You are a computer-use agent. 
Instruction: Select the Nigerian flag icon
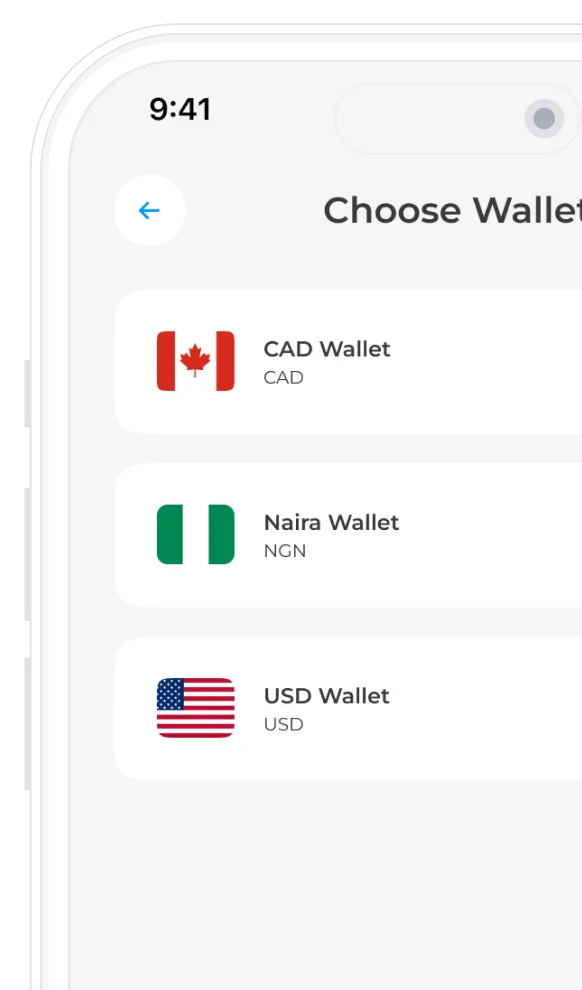pyautogui.click(x=196, y=534)
